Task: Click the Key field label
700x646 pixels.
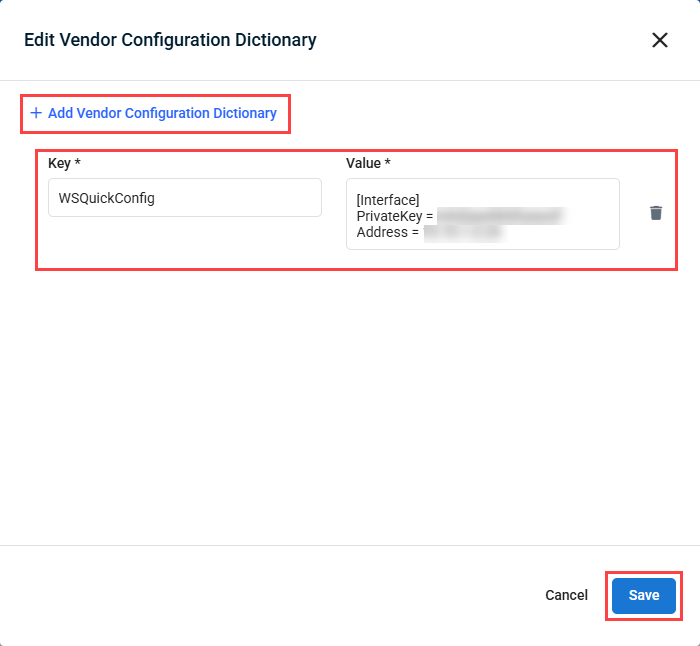Action: (58, 163)
